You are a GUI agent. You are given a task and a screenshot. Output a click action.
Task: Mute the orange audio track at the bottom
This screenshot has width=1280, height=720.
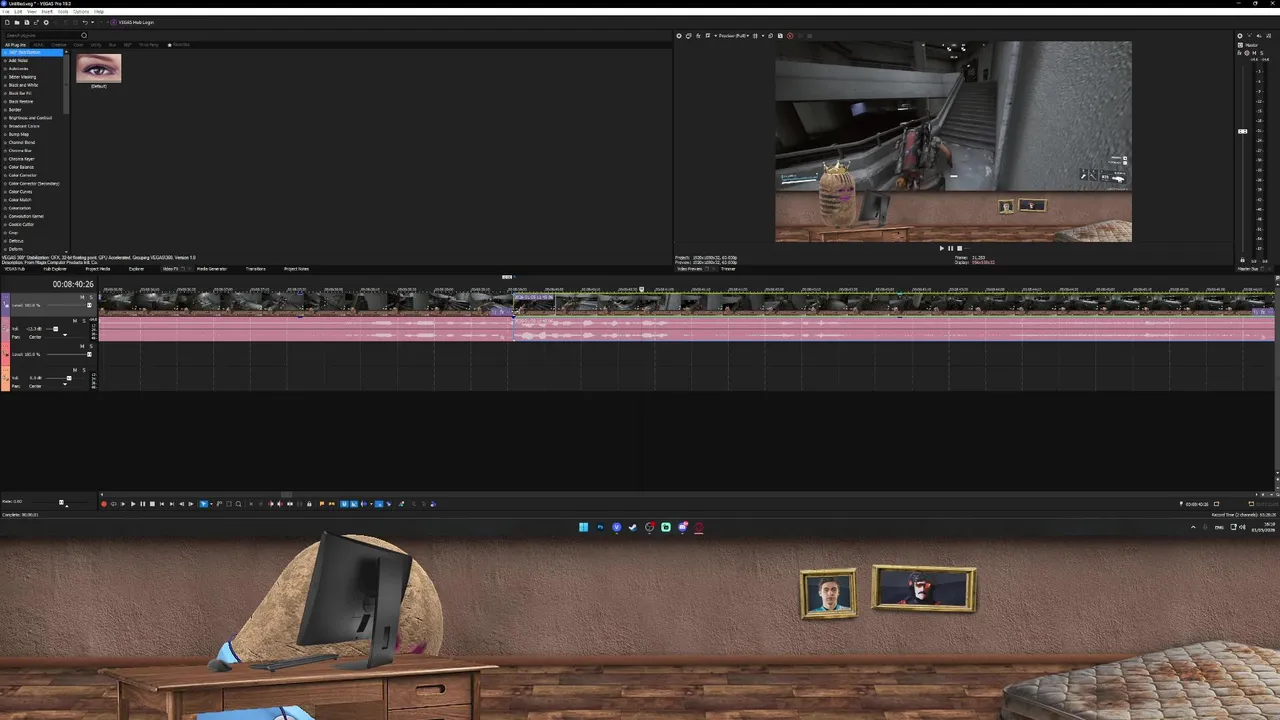point(75,370)
